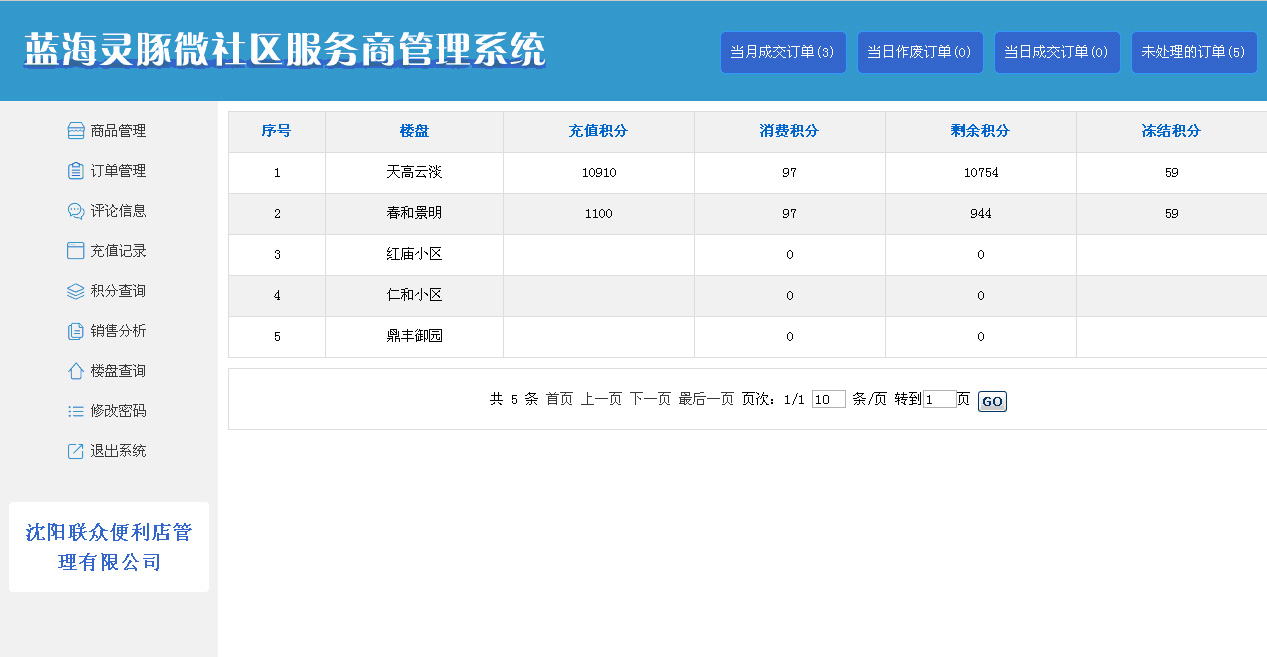Click the 销售分析 document icon
Viewport: 1267px width, 657px height.
pyautogui.click(x=75, y=331)
